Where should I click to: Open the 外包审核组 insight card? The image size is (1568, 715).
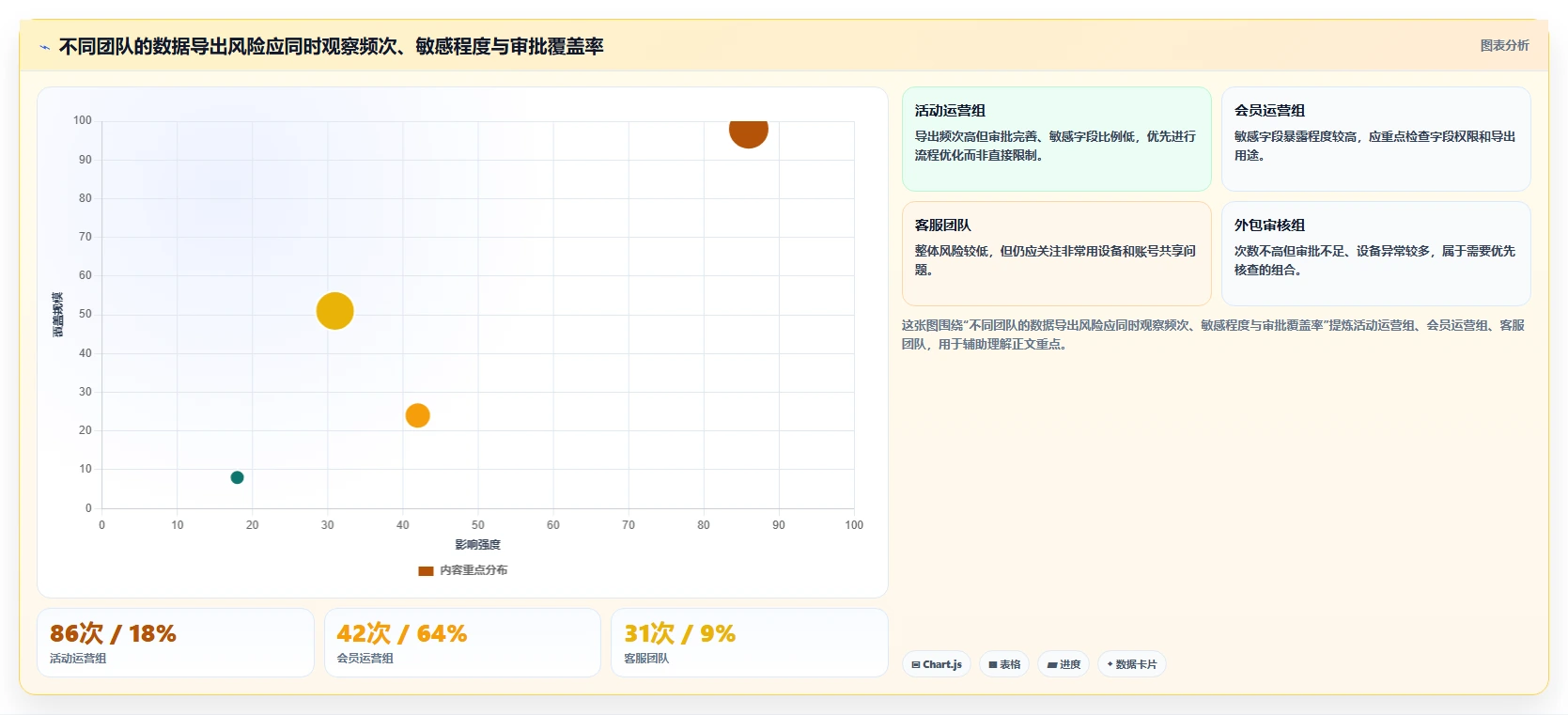pos(1375,254)
